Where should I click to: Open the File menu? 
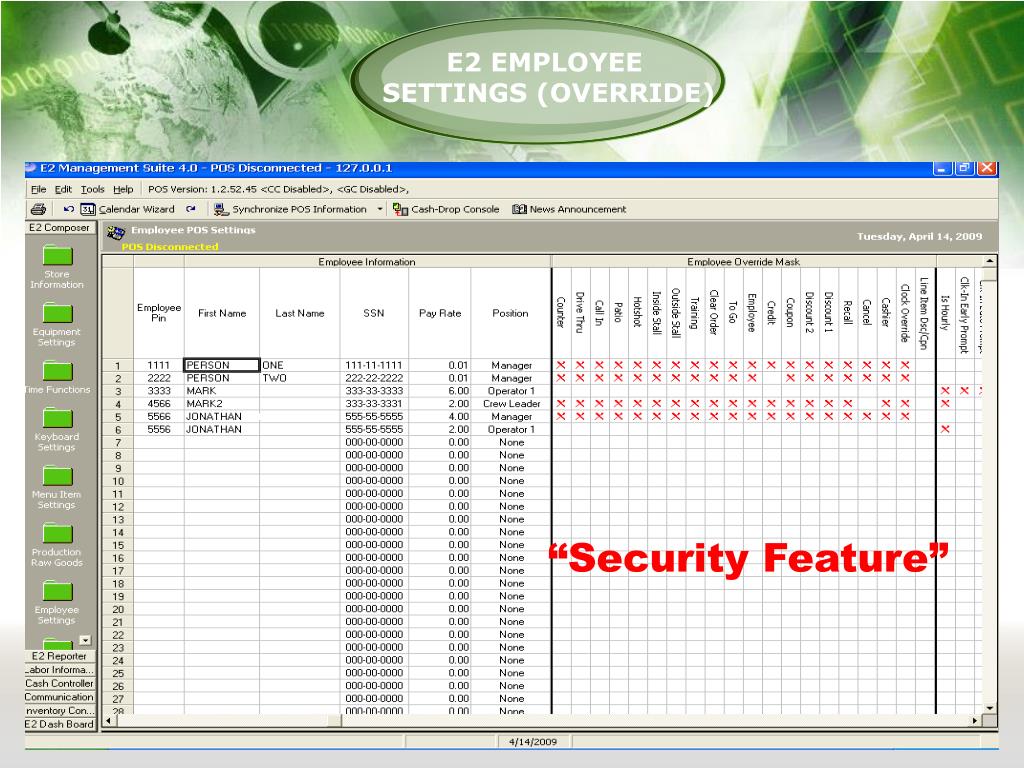39,189
